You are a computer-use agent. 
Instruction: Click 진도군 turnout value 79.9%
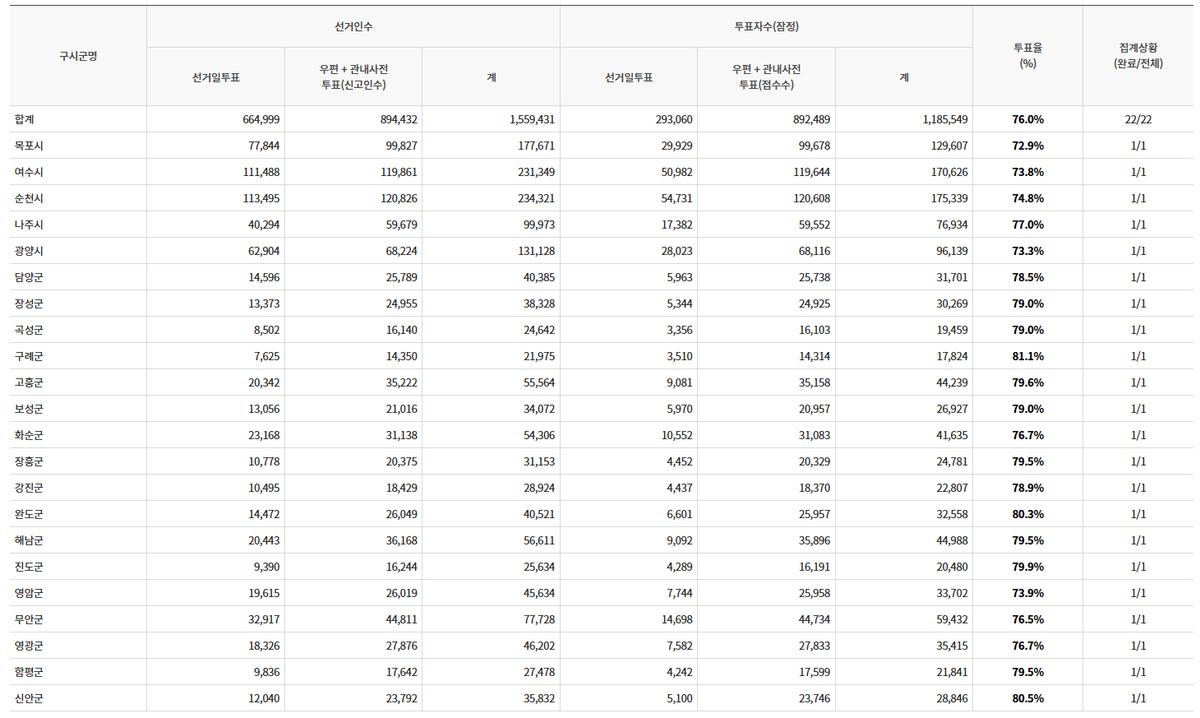click(1027, 567)
